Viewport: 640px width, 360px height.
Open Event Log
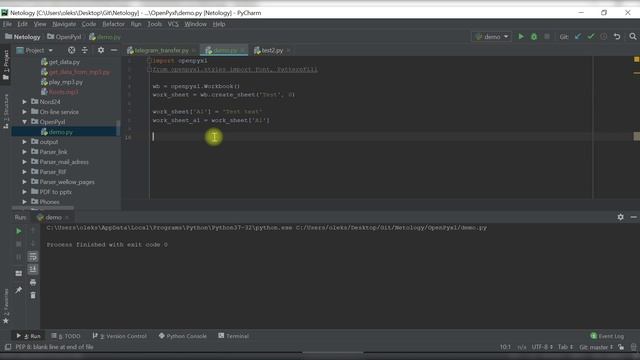click(607, 336)
